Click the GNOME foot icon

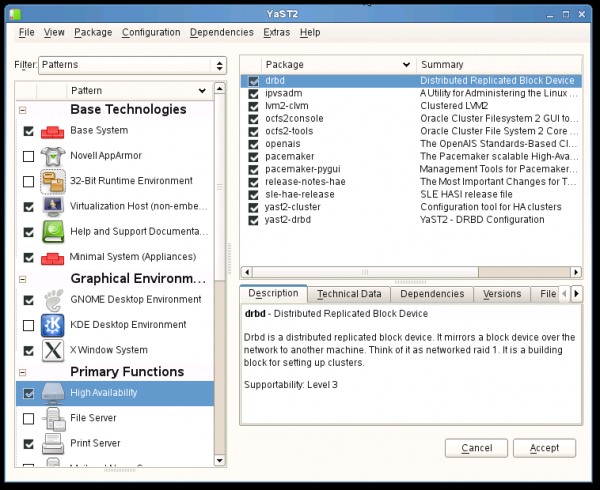click(53, 300)
